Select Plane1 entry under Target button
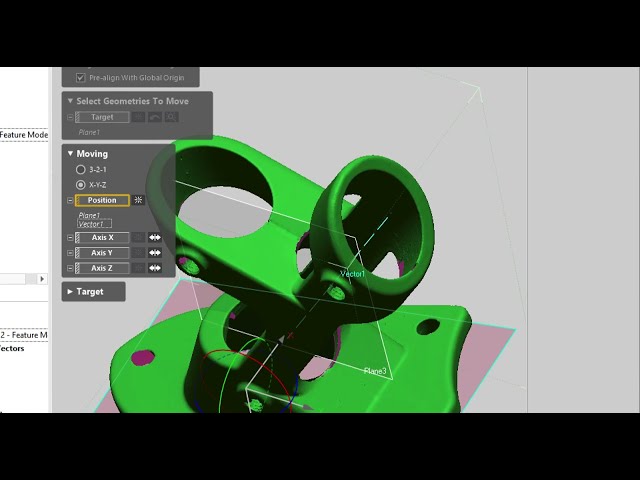This screenshot has width=640, height=480. [x=89, y=132]
